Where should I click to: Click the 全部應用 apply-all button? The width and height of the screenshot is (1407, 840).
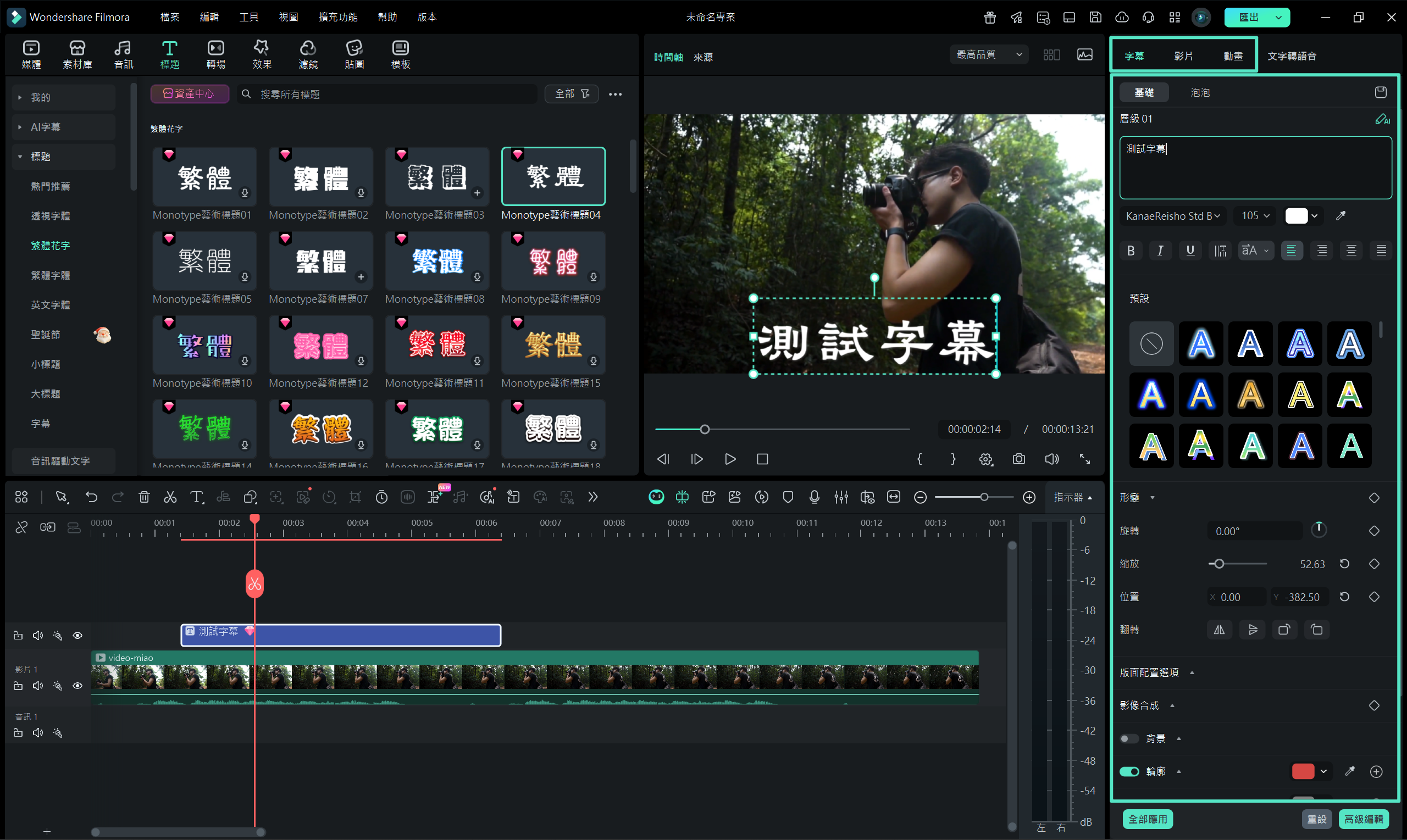[1148, 819]
